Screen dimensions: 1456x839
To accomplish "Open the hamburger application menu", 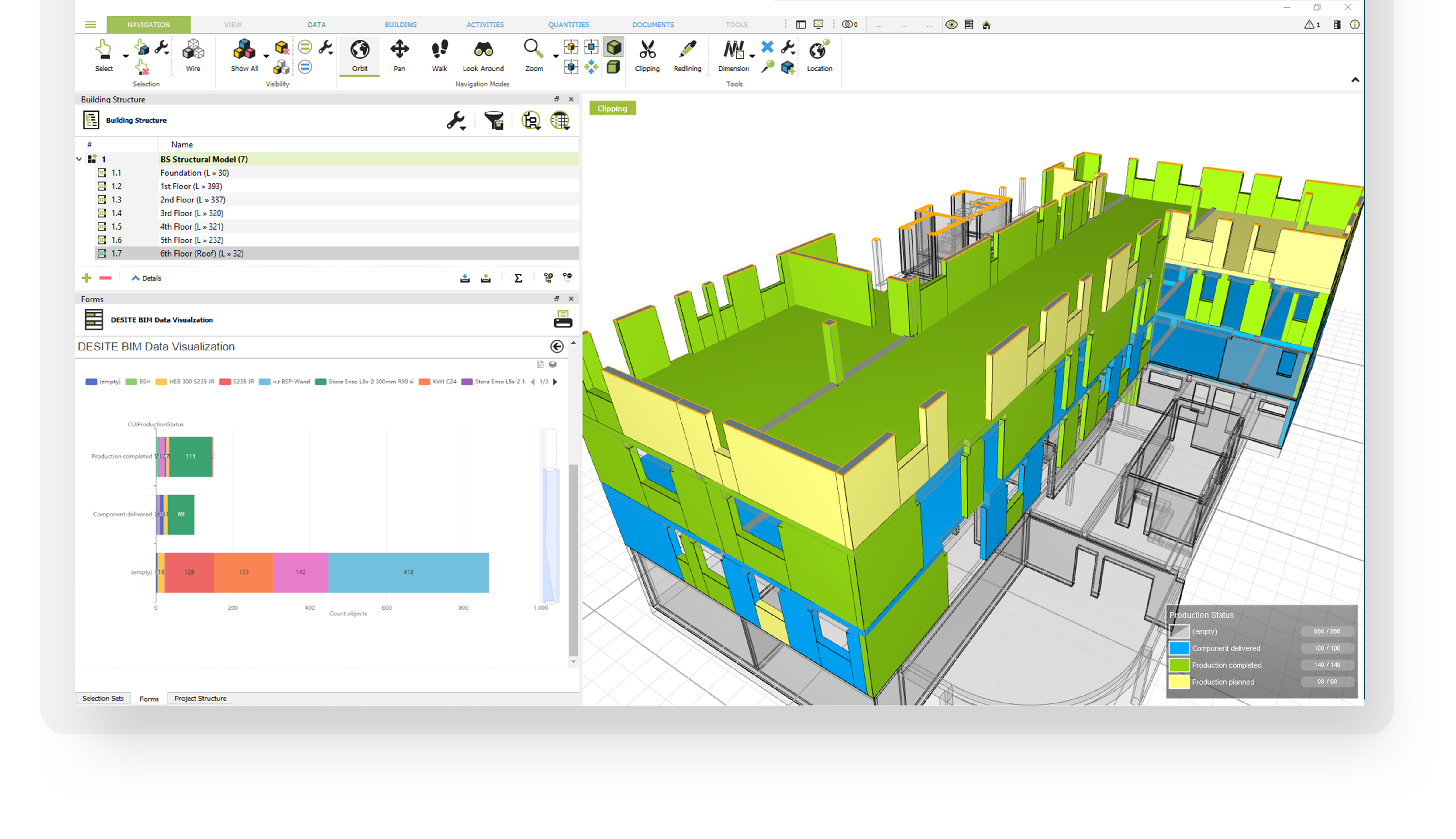I will 91,25.
